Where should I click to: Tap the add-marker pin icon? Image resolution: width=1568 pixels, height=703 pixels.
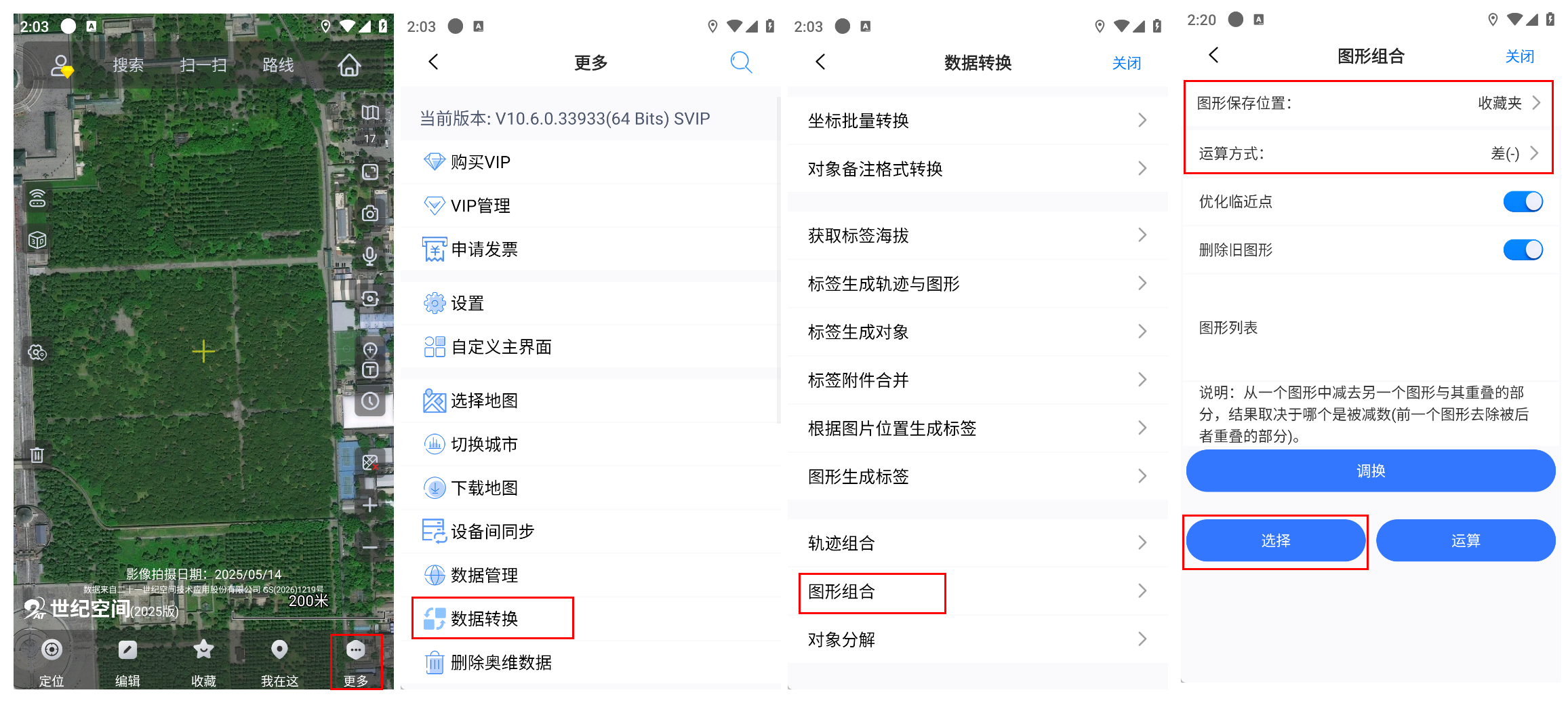tap(370, 350)
